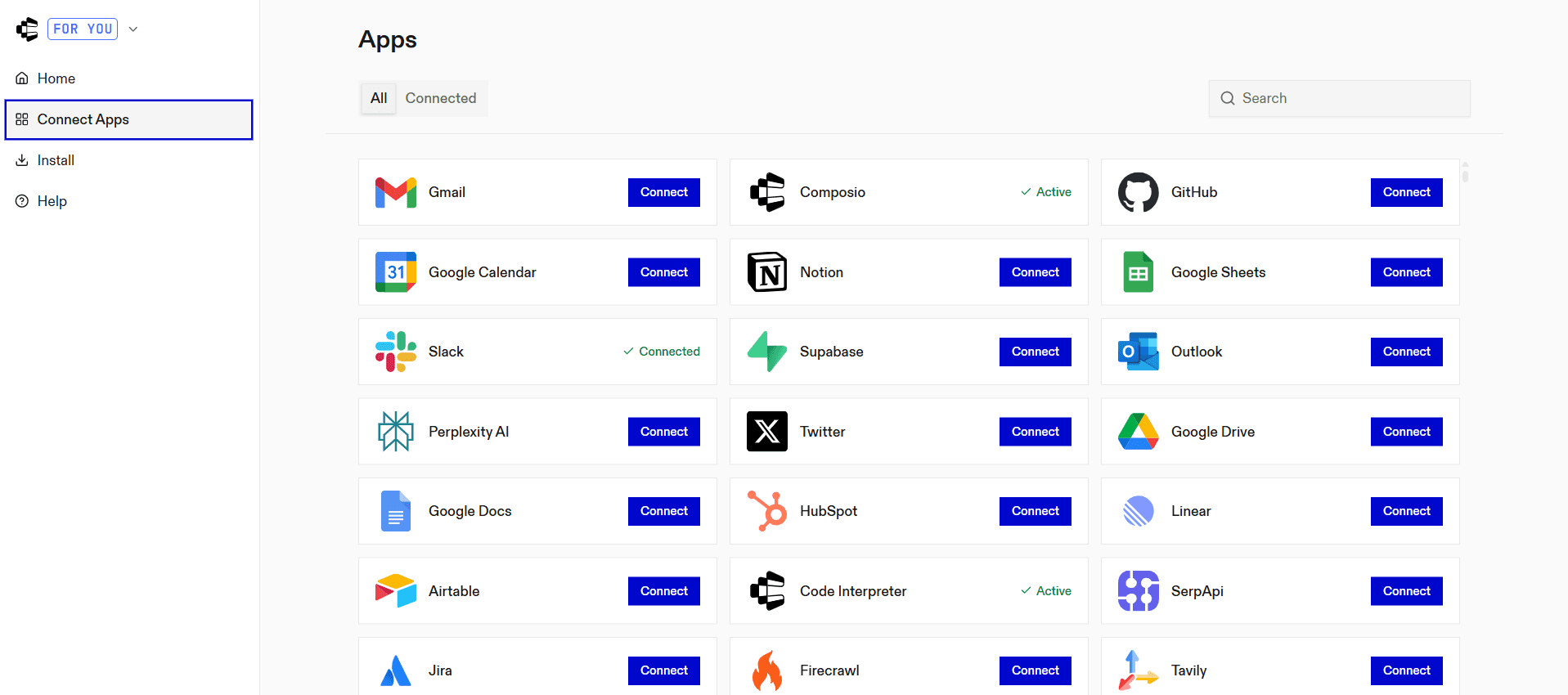The width and height of the screenshot is (1568, 695).
Task: Connect the Linear app
Action: pos(1407,511)
